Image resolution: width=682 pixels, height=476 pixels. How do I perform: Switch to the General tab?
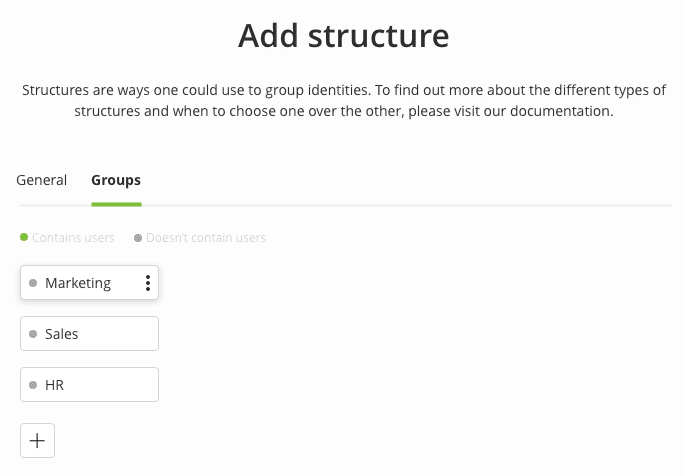[x=42, y=181]
